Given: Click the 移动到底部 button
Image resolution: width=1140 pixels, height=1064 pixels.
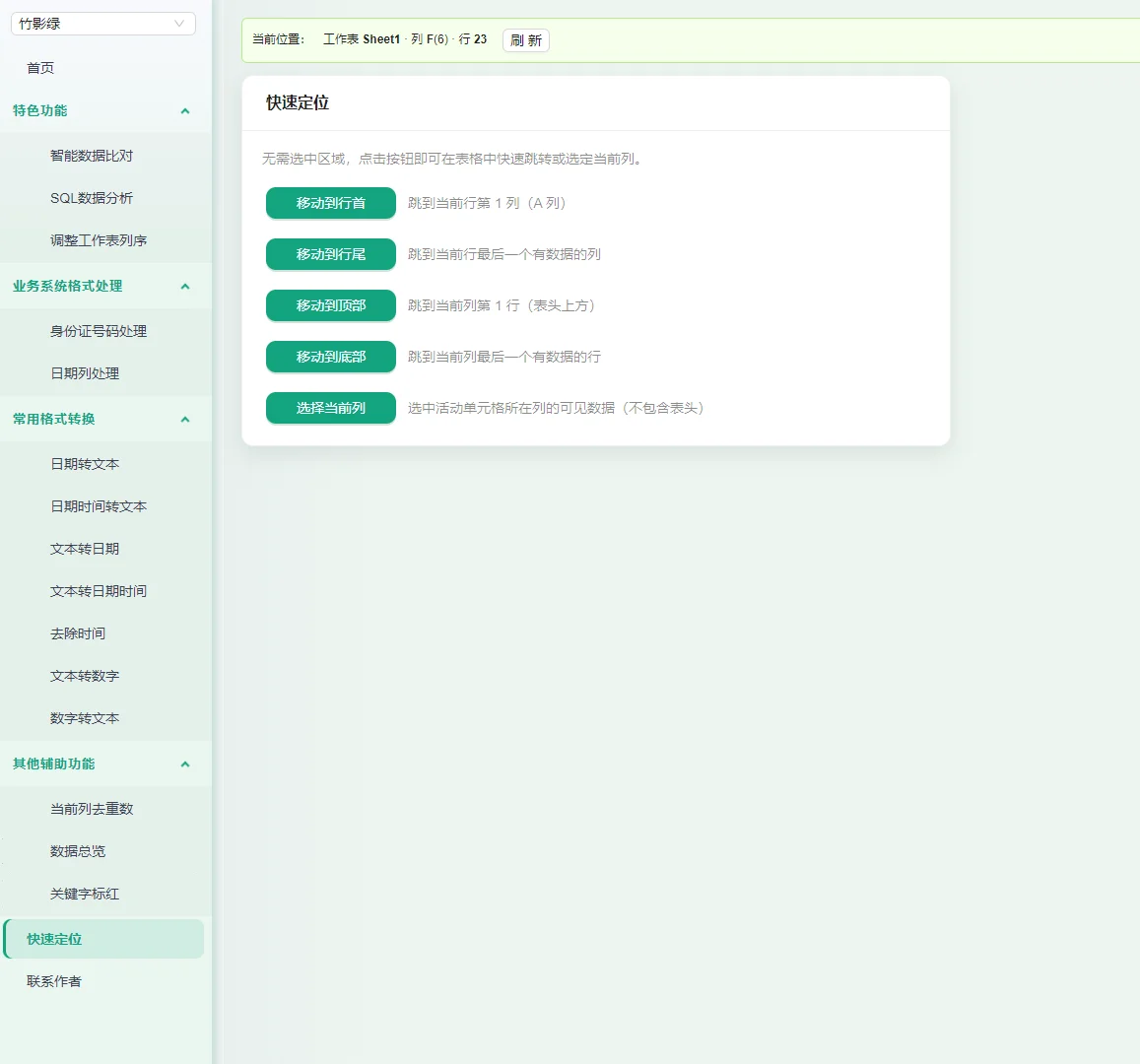Looking at the screenshot, I should [x=331, y=357].
